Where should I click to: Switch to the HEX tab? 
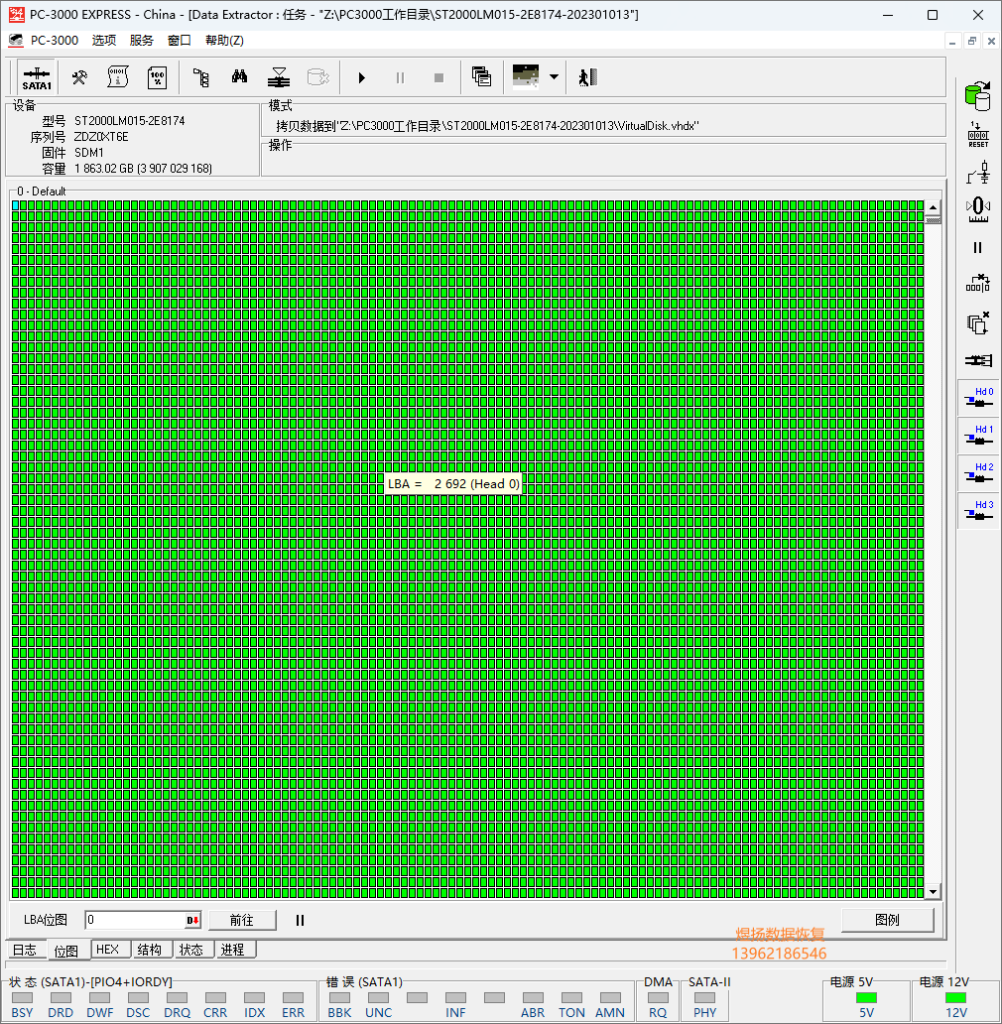[x=108, y=950]
